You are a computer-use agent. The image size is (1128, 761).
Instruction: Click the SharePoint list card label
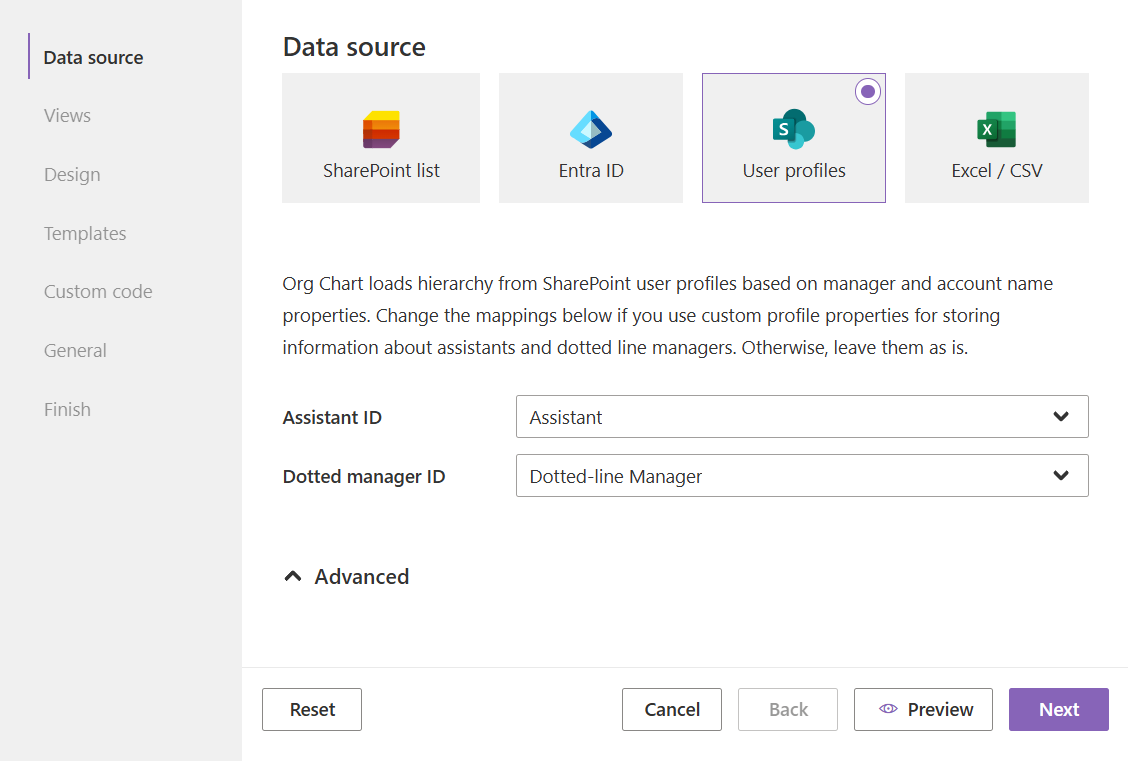[381, 171]
